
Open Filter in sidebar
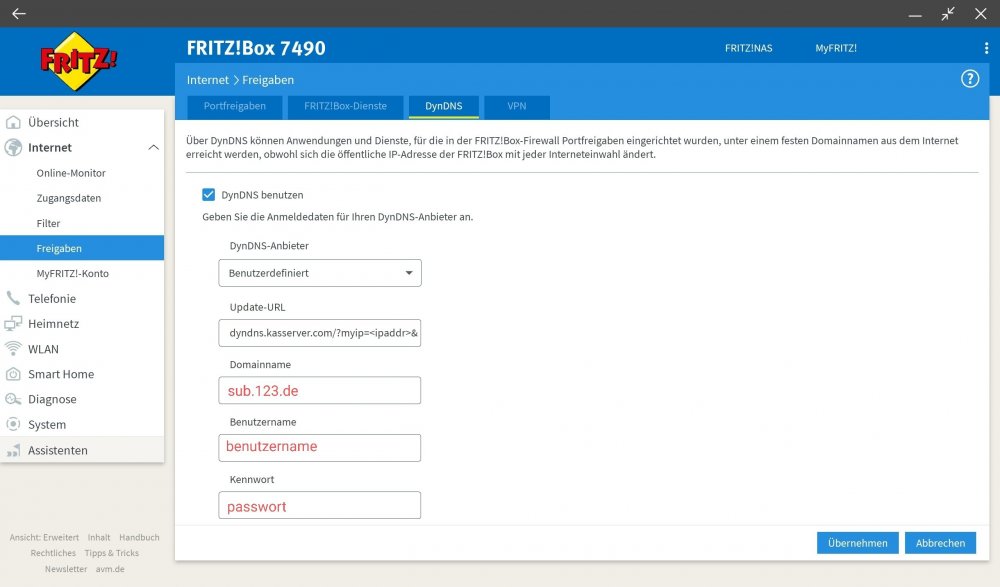click(x=48, y=223)
